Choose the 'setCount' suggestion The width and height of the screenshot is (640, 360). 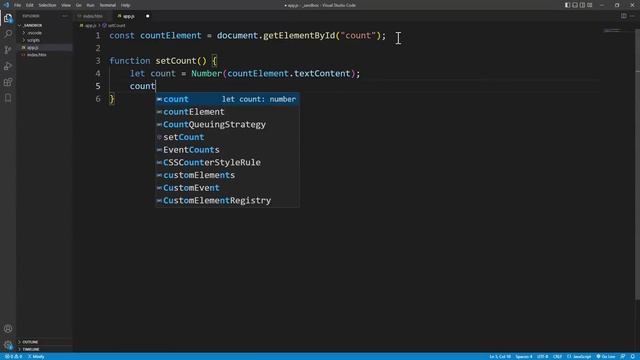click(227, 137)
